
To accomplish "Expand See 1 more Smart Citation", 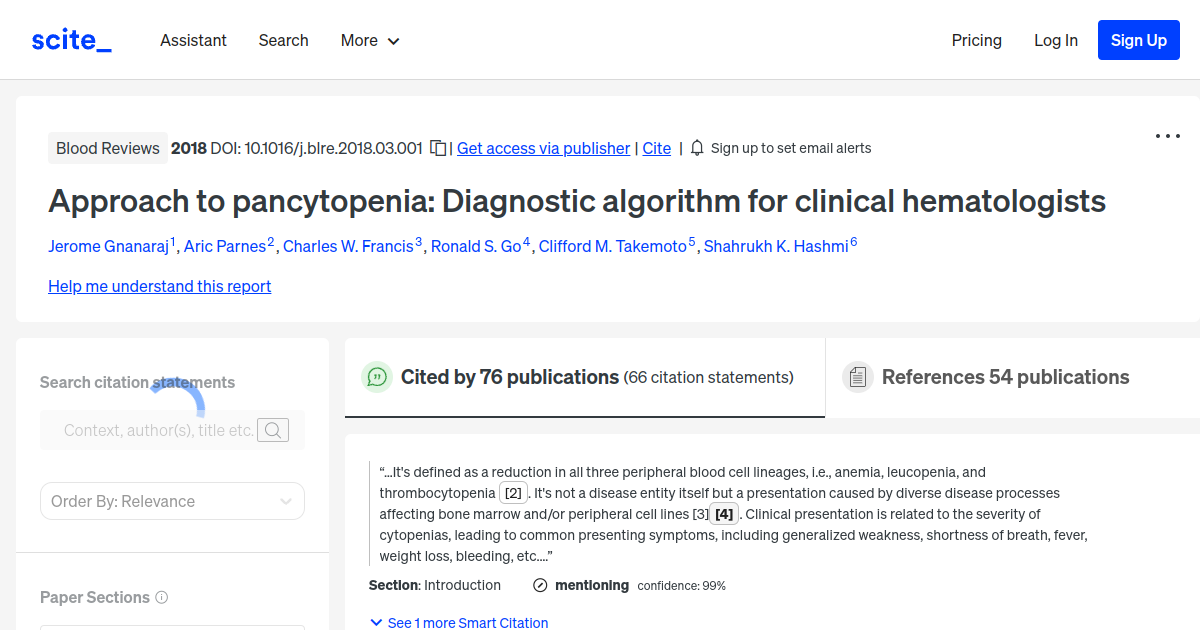I will [459, 622].
